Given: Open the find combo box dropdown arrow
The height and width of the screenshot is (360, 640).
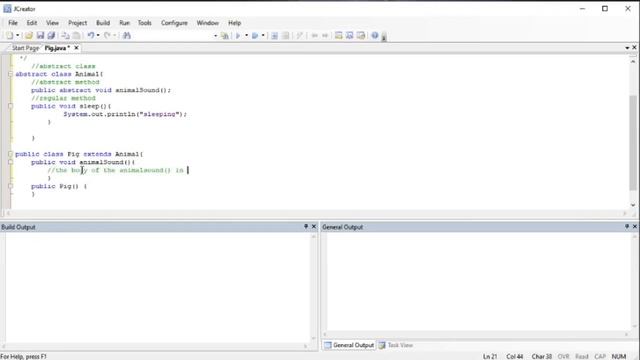Looking at the screenshot, I should (216, 36).
